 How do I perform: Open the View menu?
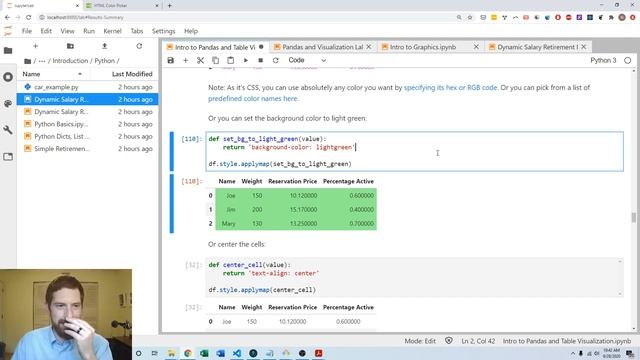[x=67, y=31]
